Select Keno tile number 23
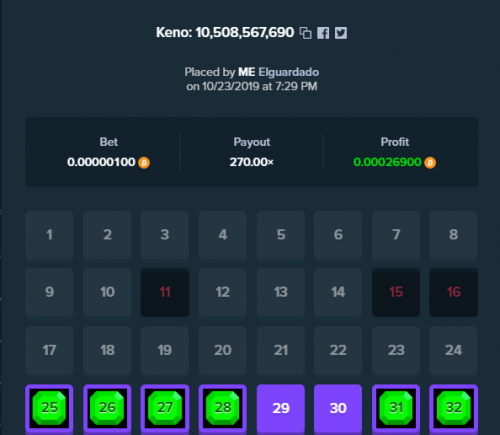This screenshot has height=435, width=500. [396, 350]
